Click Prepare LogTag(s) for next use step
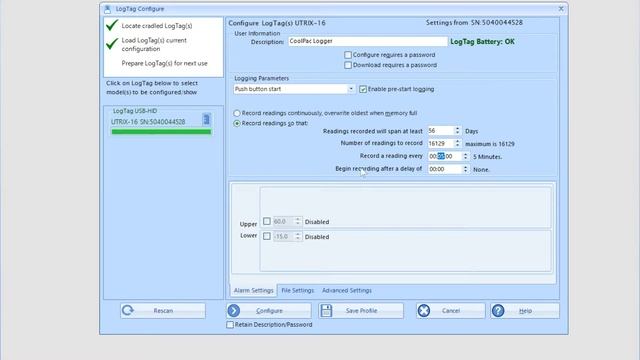 tap(164, 63)
